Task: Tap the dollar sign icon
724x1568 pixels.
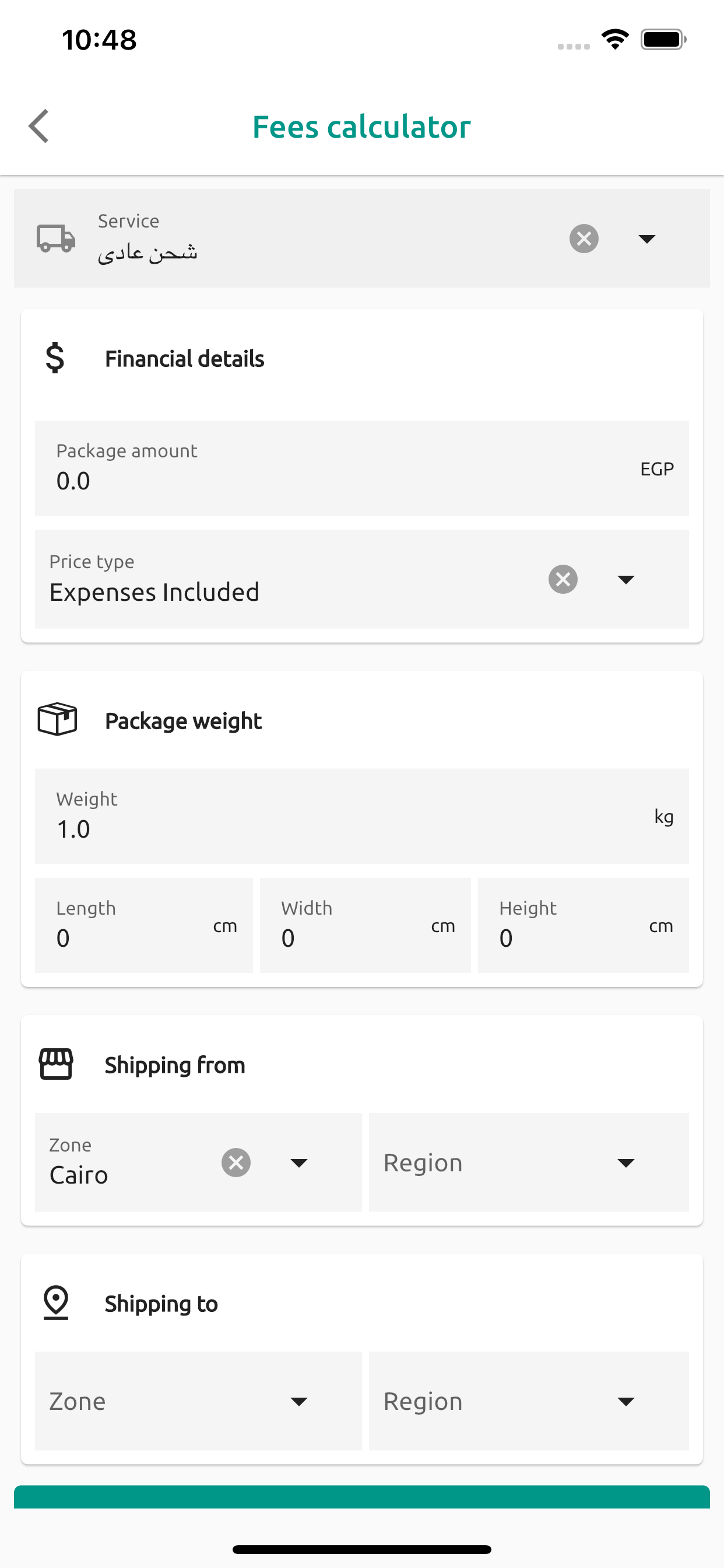Action: coord(55,358)
